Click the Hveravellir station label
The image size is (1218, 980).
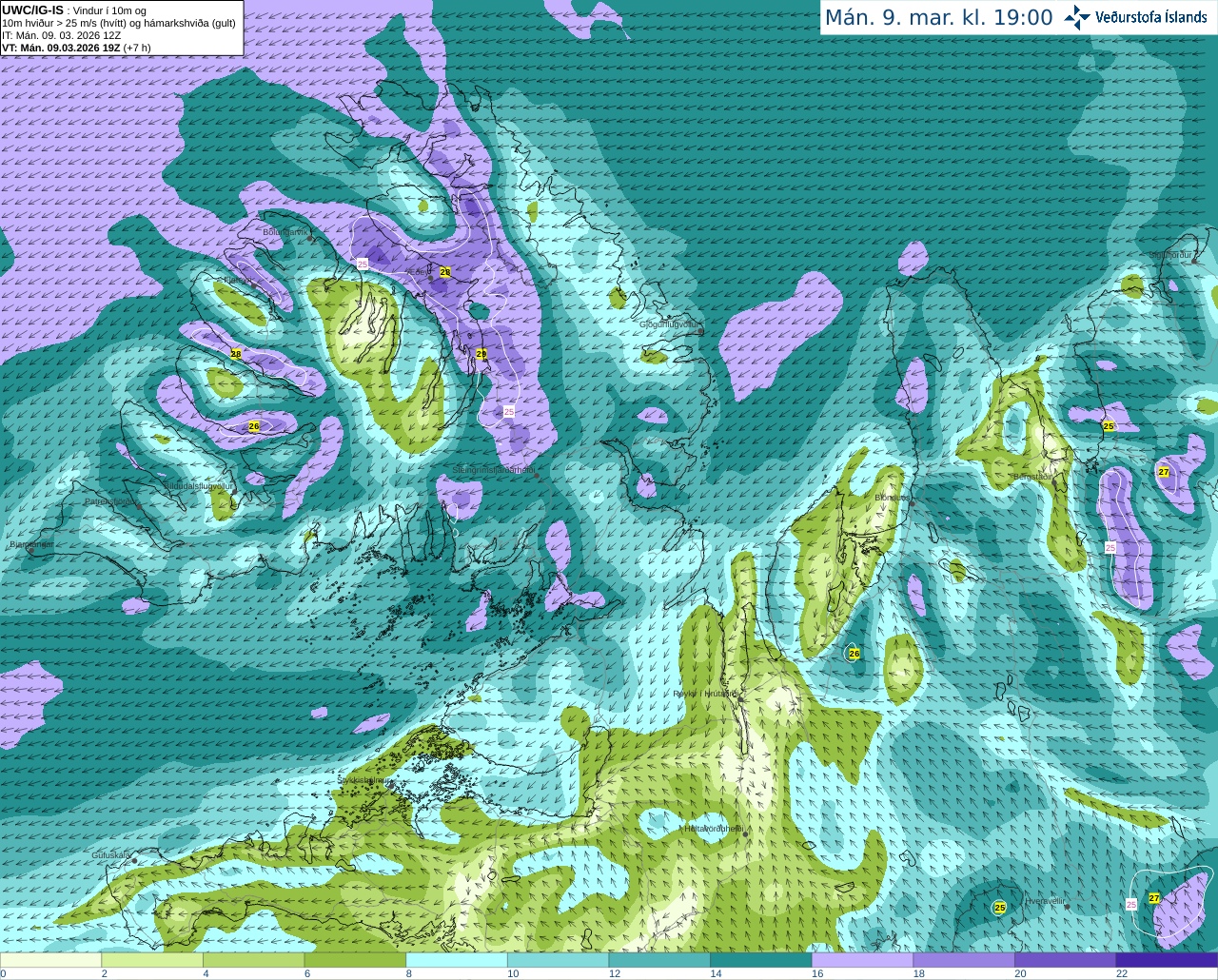coord(1048,900)
